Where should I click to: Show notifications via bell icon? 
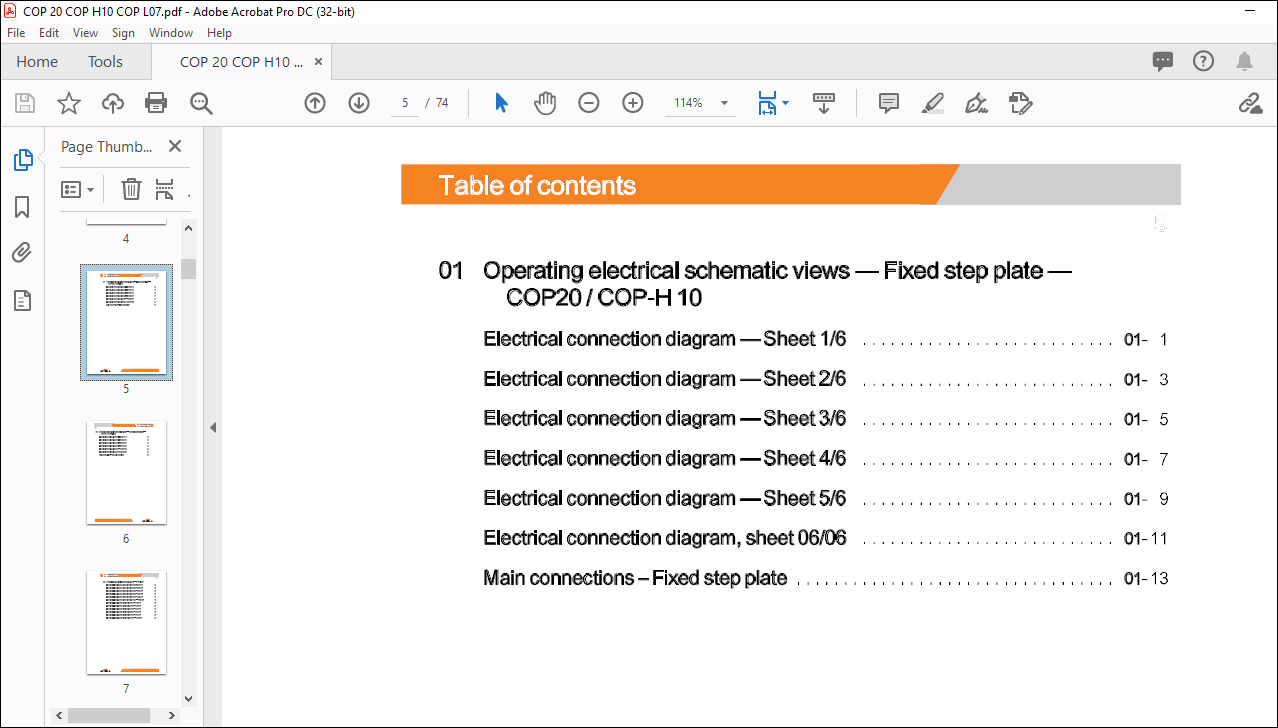[1245, 61]
